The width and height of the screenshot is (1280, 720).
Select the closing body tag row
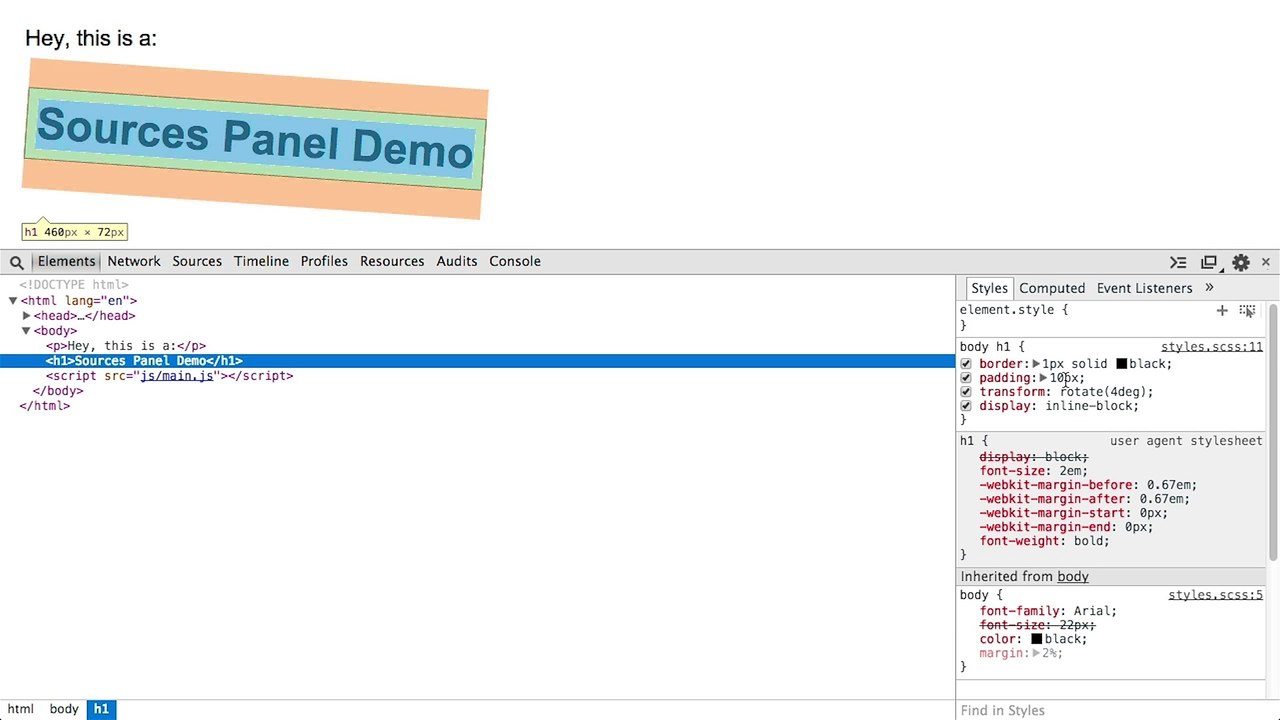click(x=58, y=391)
